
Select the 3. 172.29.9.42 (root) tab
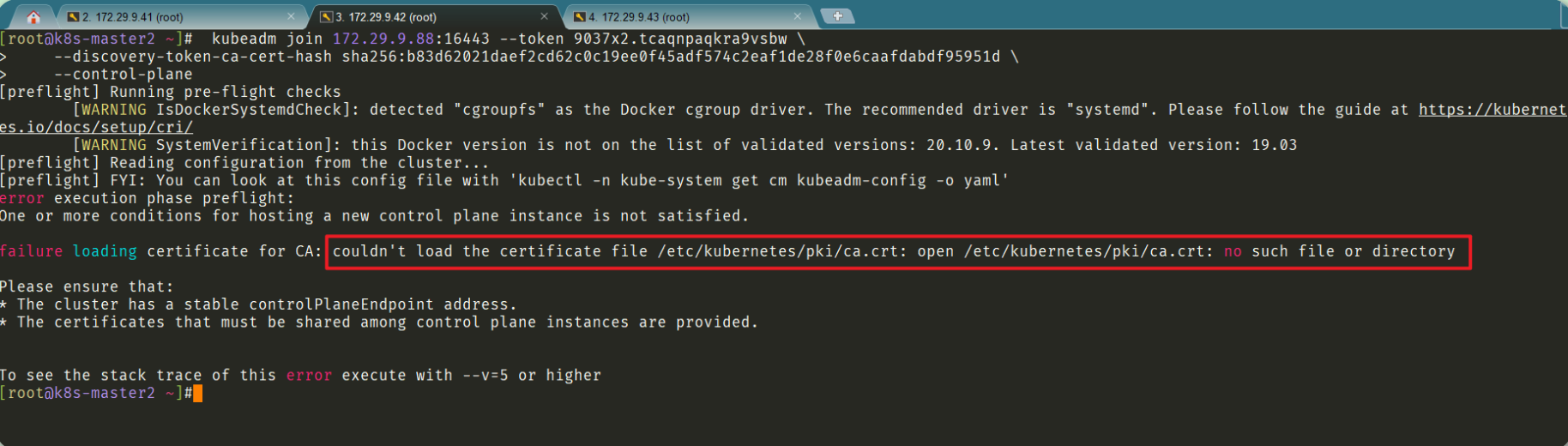(x=435, y=16)
